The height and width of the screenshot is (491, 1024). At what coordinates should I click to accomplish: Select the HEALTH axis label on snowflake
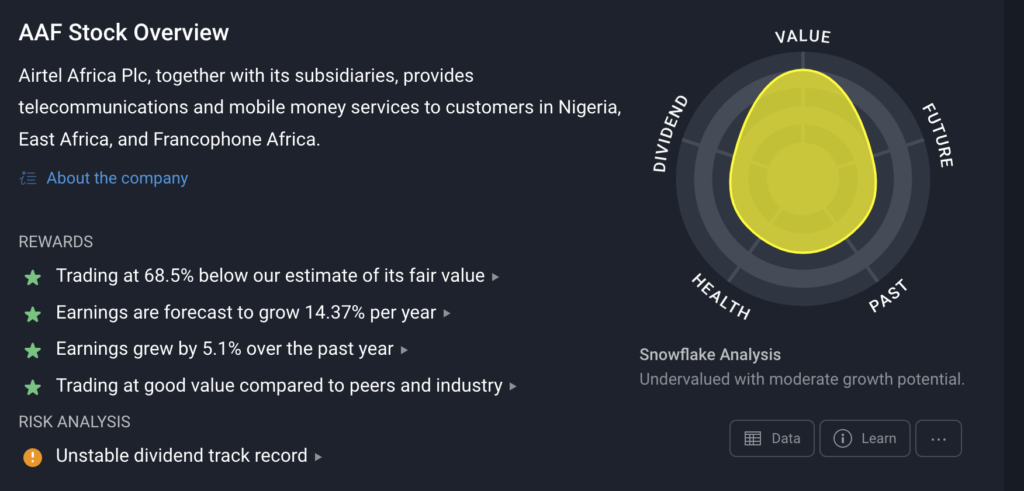click(721, 296)
